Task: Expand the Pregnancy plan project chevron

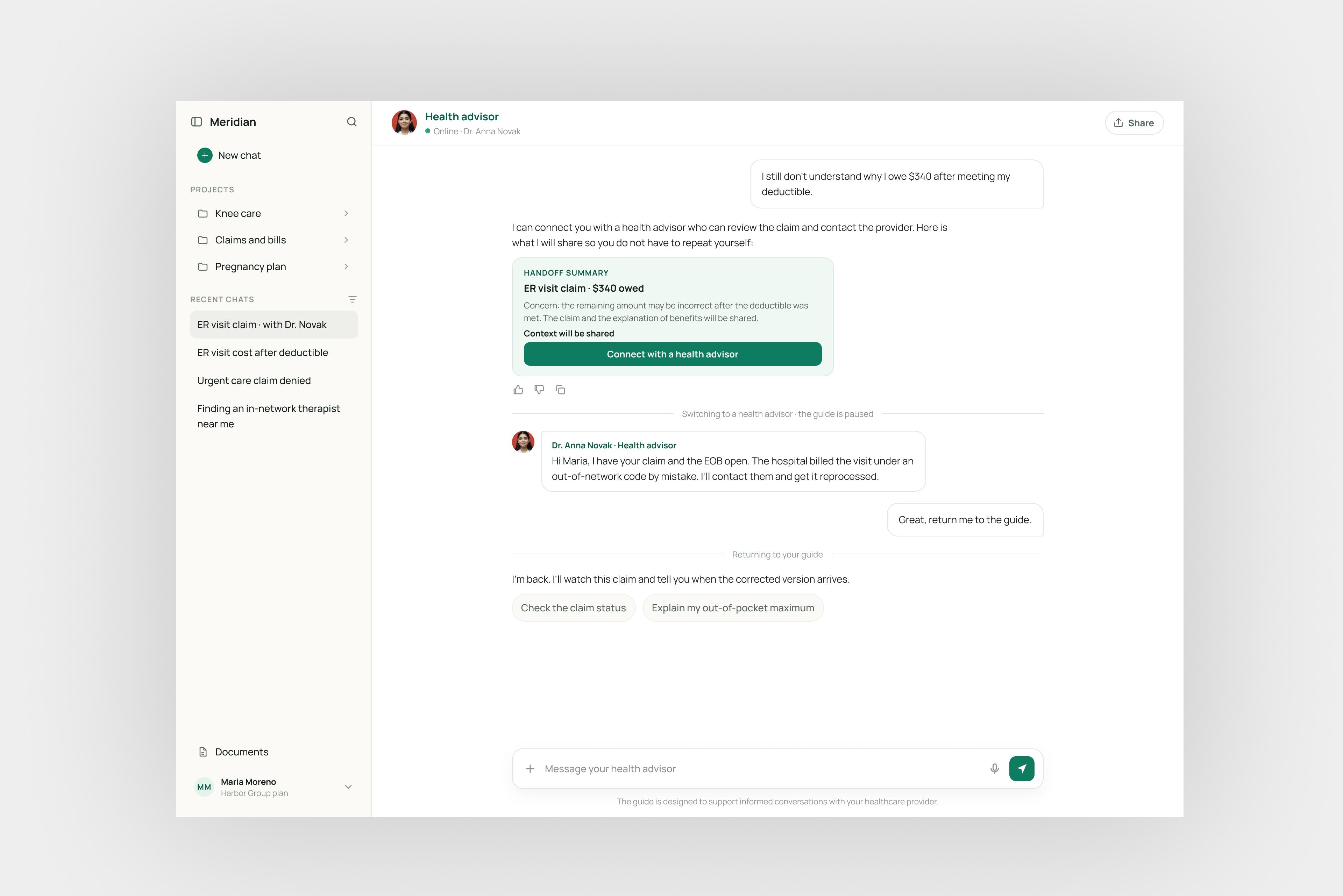Action: click(x=346, y=267)
